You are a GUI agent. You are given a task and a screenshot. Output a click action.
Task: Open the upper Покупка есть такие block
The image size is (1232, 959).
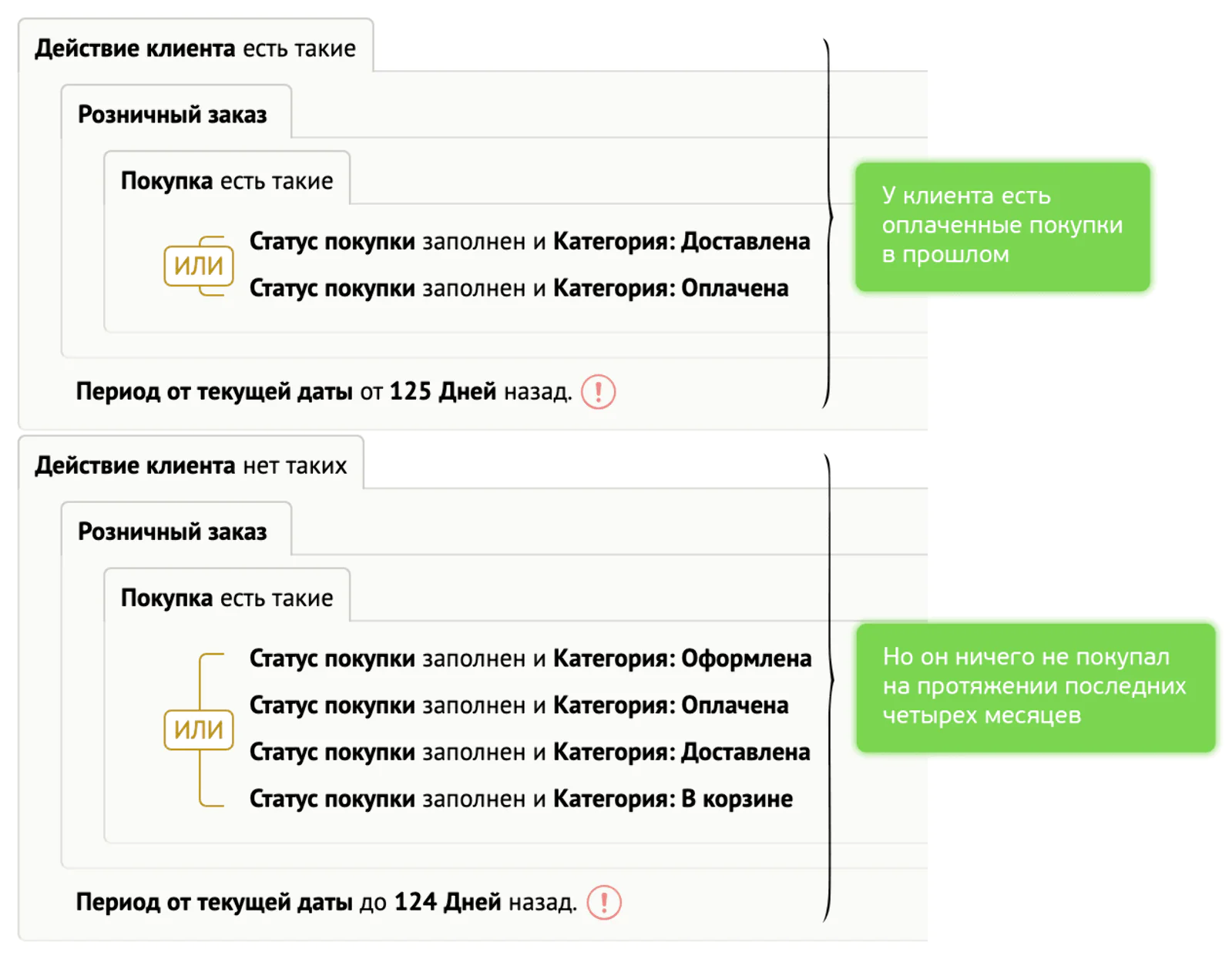(227, 181)
